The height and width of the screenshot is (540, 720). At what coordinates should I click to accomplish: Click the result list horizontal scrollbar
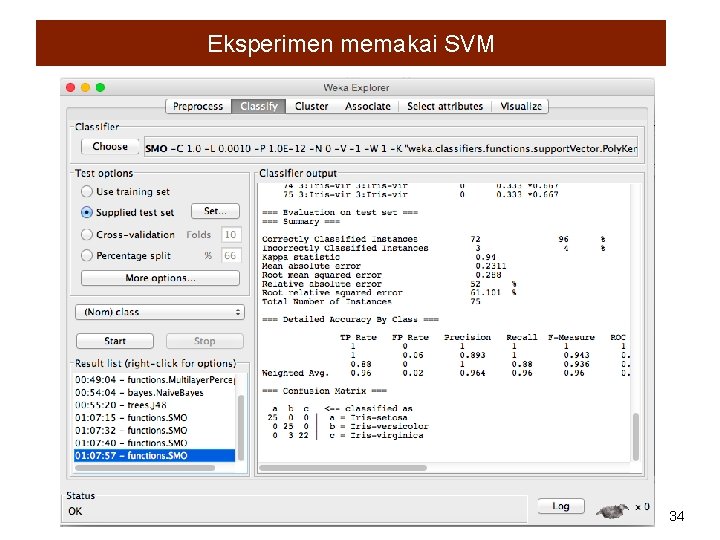tap(145, 468)
